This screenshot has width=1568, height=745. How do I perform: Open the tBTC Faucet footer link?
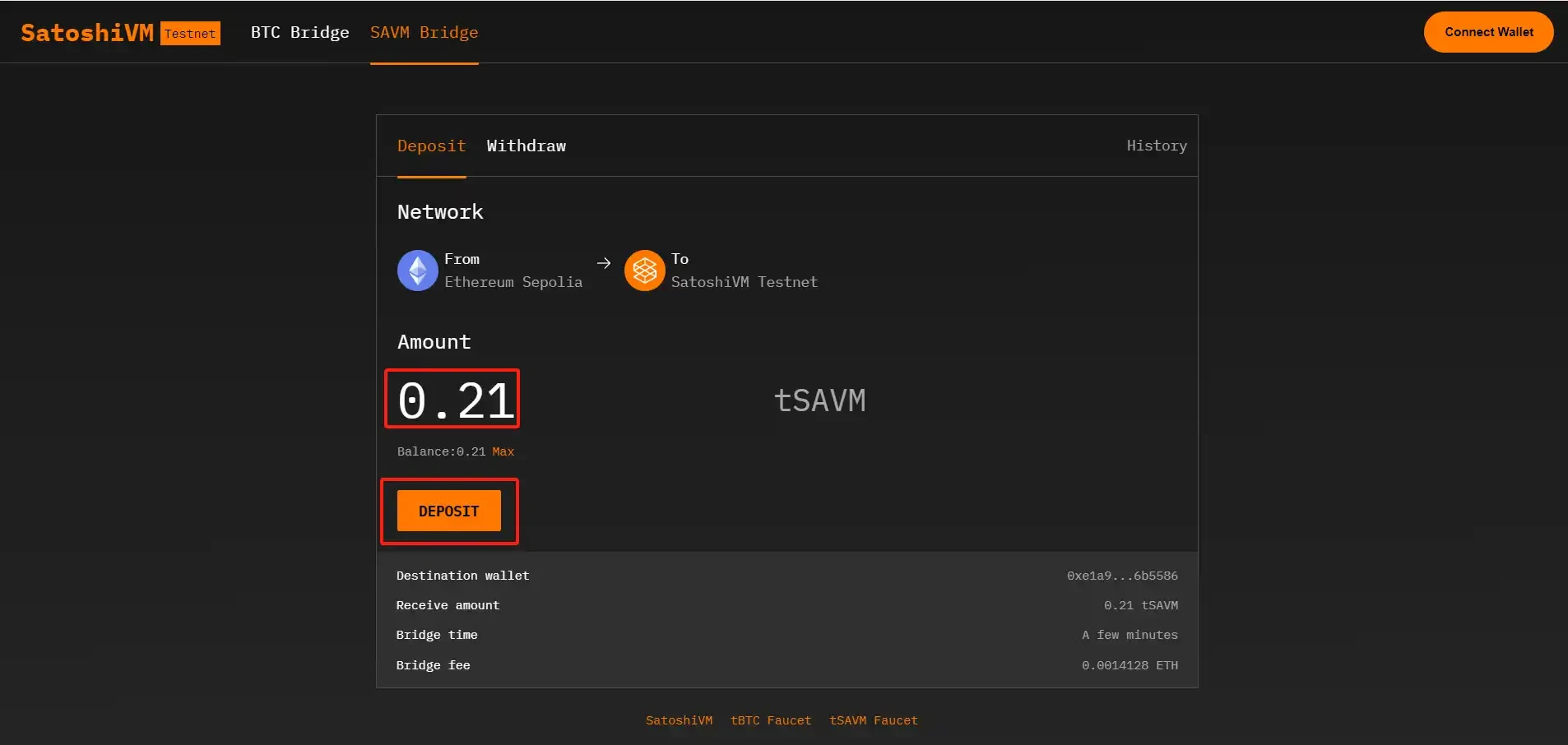click(x=770, y=720)
